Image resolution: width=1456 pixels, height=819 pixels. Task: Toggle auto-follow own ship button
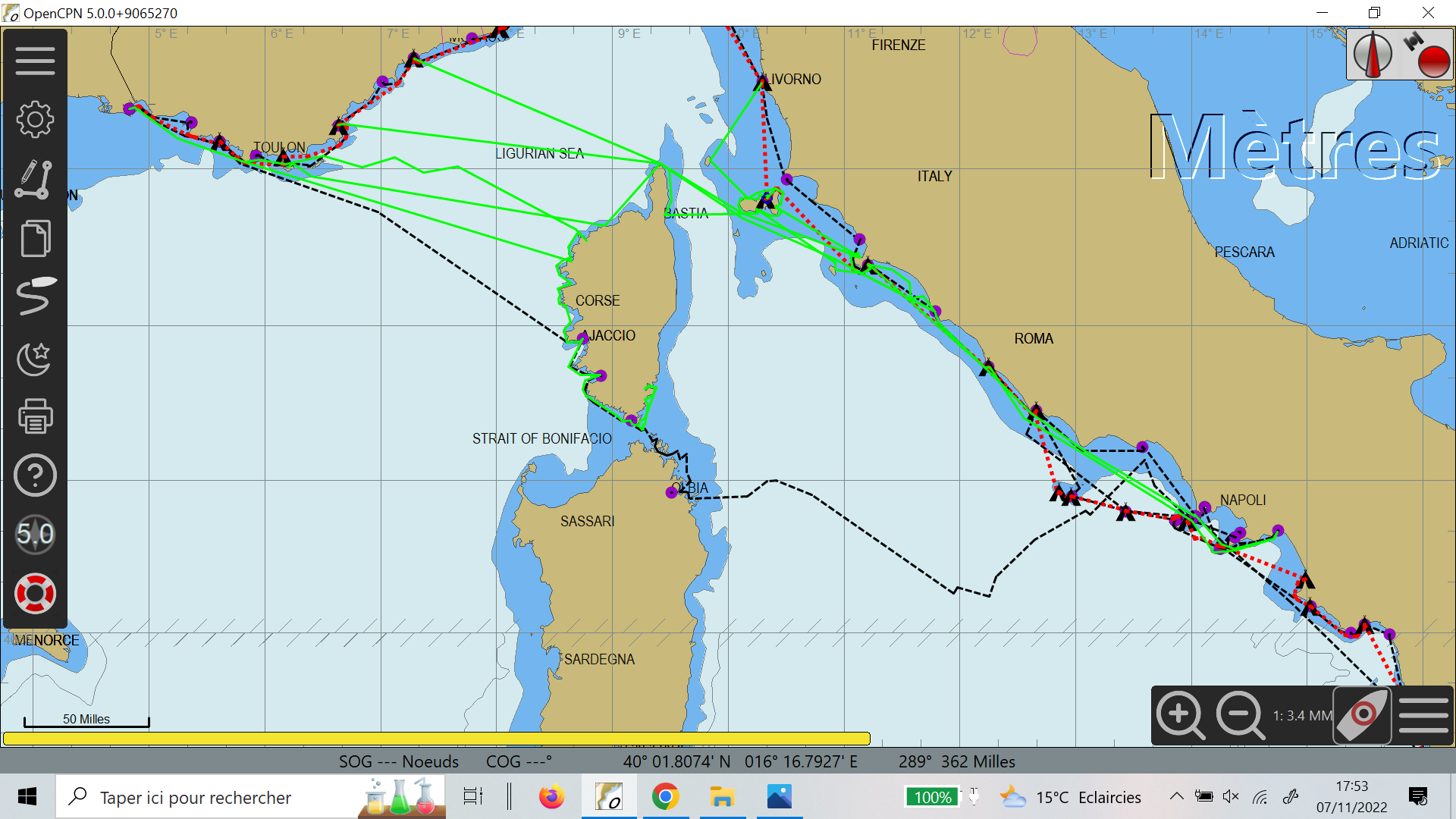click(1362, 715)
